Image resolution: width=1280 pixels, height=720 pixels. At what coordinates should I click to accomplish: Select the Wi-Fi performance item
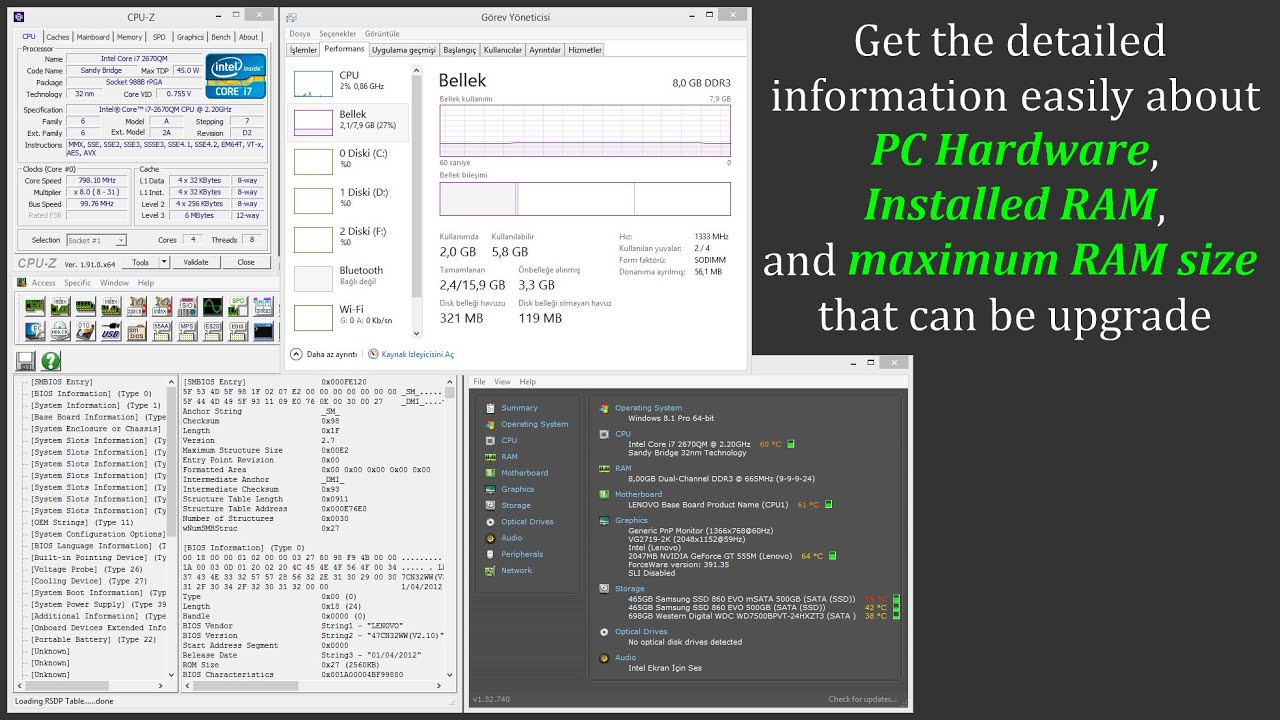348,316
